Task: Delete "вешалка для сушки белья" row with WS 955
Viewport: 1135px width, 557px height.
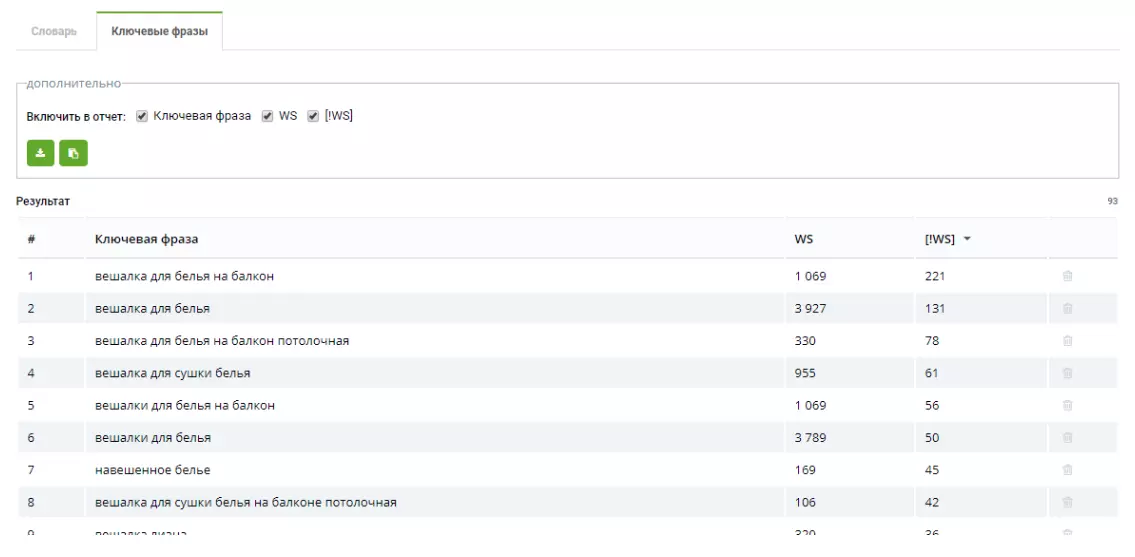Action: (1067, 373)
